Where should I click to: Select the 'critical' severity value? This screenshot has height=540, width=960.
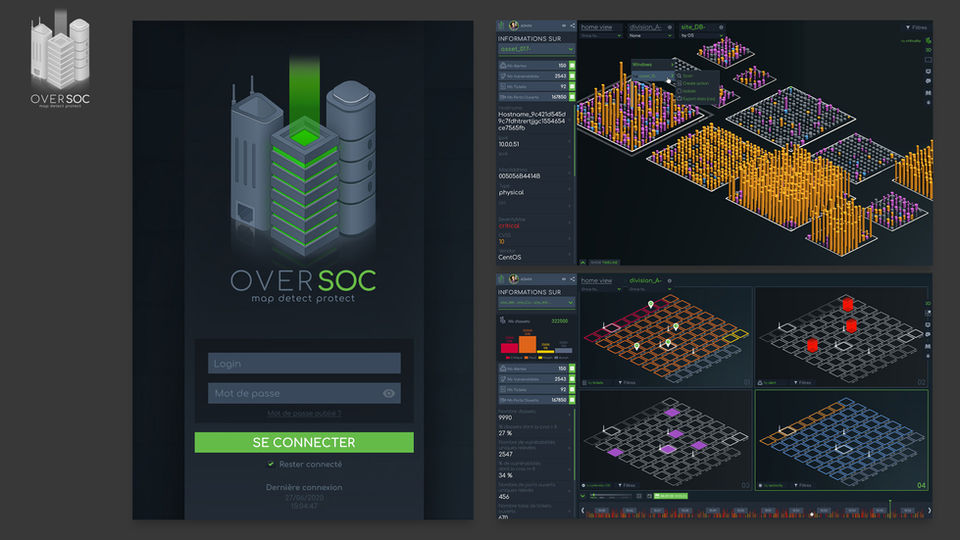509,225
